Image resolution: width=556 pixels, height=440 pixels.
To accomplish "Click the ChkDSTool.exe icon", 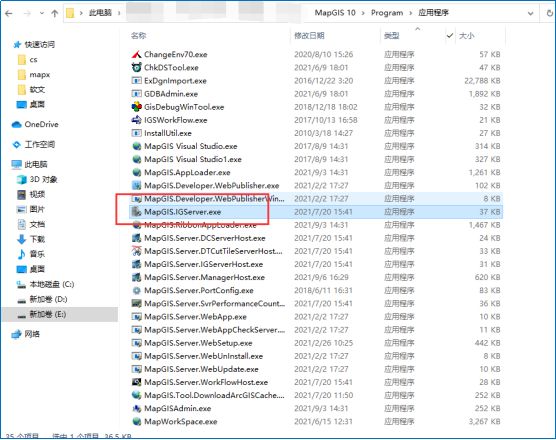I will pos(137,67).
